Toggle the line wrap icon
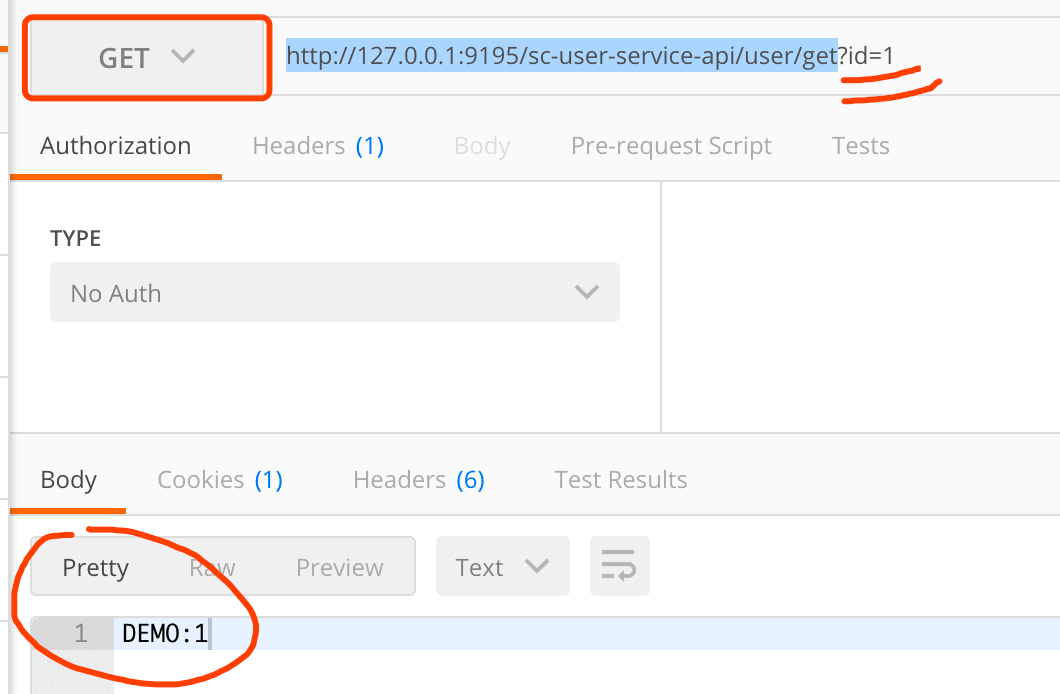This screenshot has height=694, width=1060. (x=619, y=566)
